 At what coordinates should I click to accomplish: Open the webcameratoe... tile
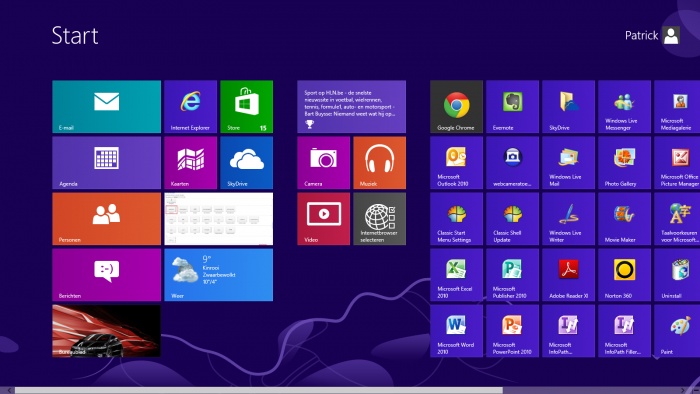(x=512, y=163)
